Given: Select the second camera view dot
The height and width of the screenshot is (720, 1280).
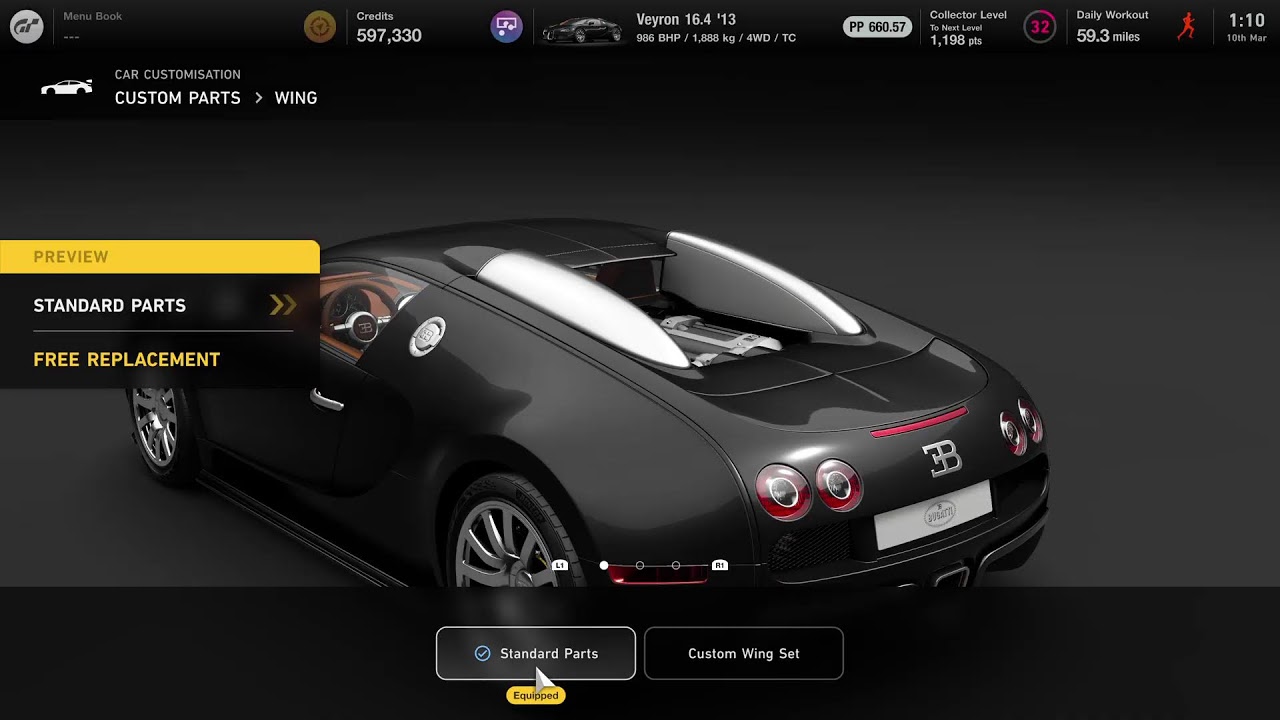Looking at the screenshot, I should tap(640, 566).
